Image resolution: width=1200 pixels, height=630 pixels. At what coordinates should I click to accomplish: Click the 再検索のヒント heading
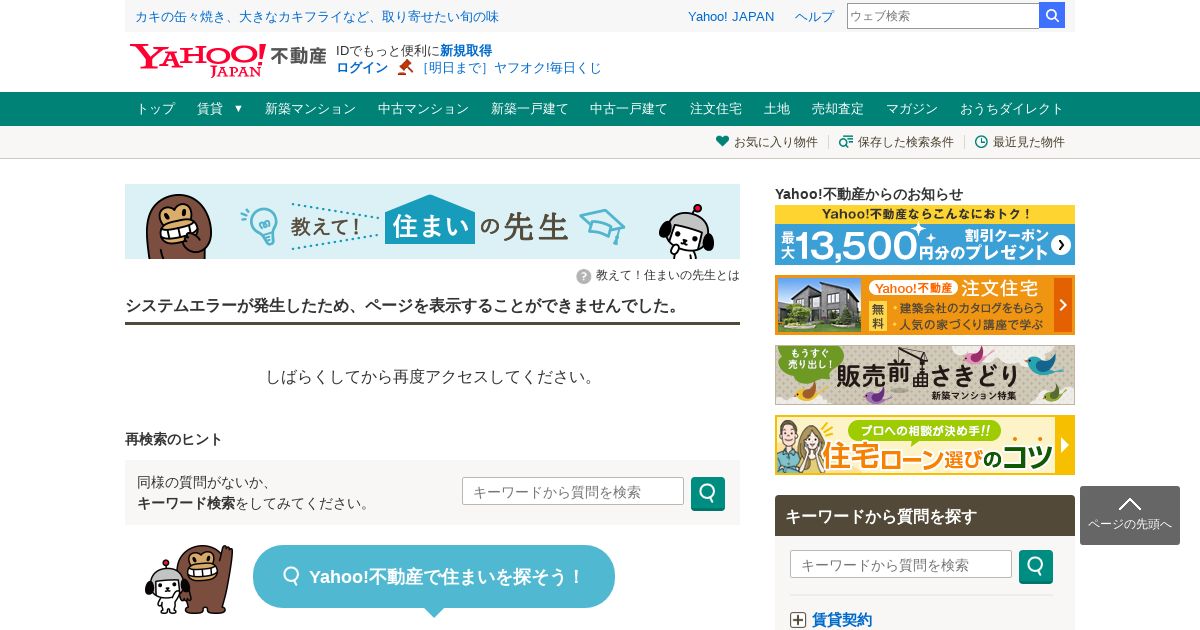(x=174, y=439)
